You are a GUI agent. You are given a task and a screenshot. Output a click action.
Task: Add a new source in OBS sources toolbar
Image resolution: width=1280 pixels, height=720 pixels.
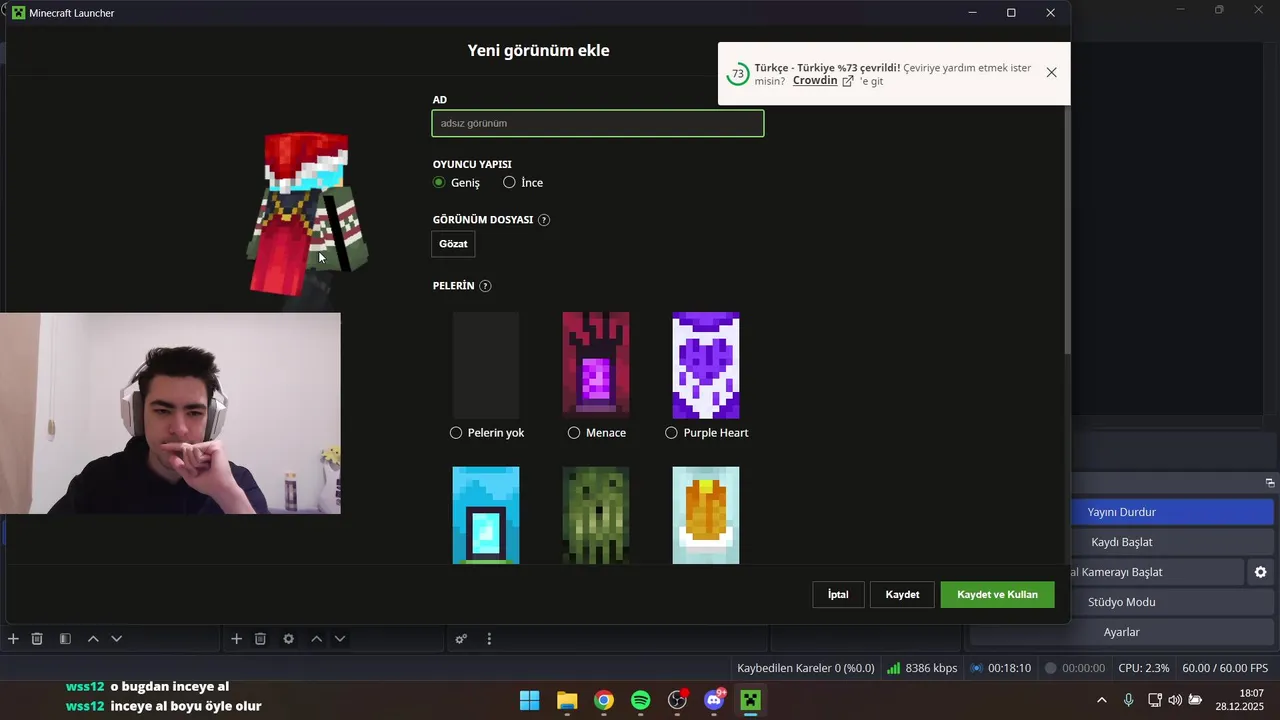[x=236, y=639]
